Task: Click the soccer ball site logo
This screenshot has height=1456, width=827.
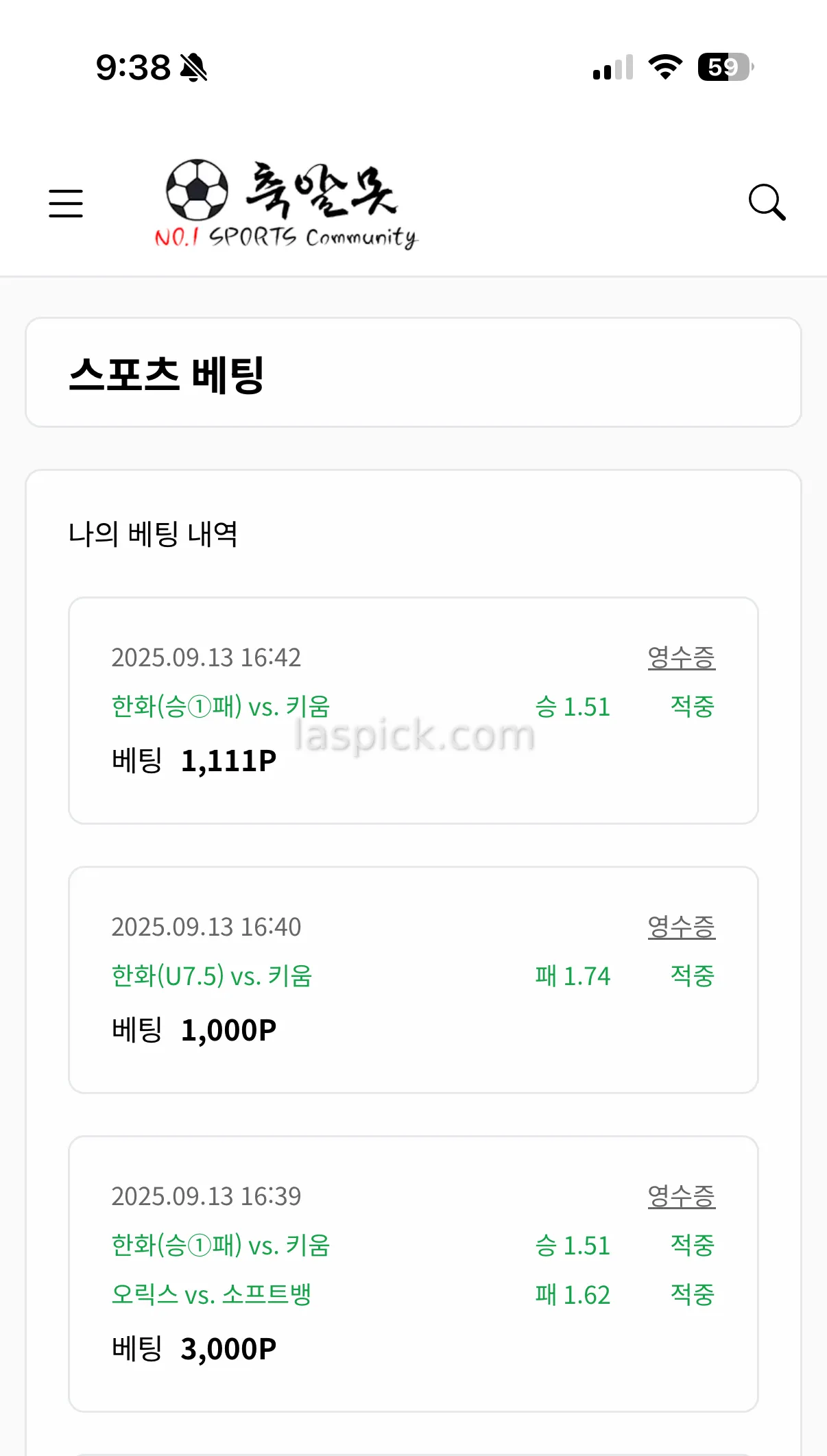Action: [x=197, y=190]
